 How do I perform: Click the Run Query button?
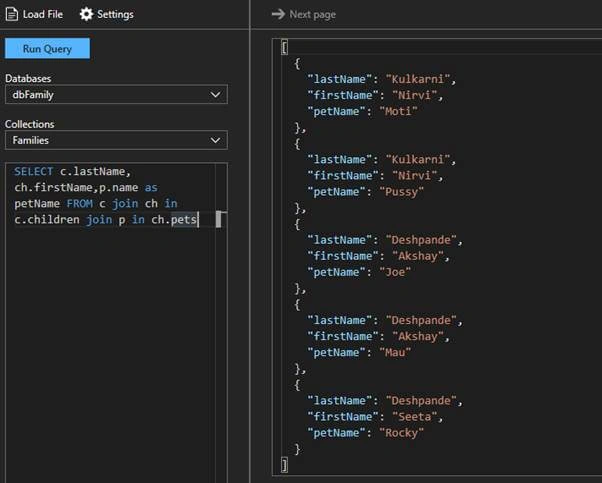[x=47, y=49]
